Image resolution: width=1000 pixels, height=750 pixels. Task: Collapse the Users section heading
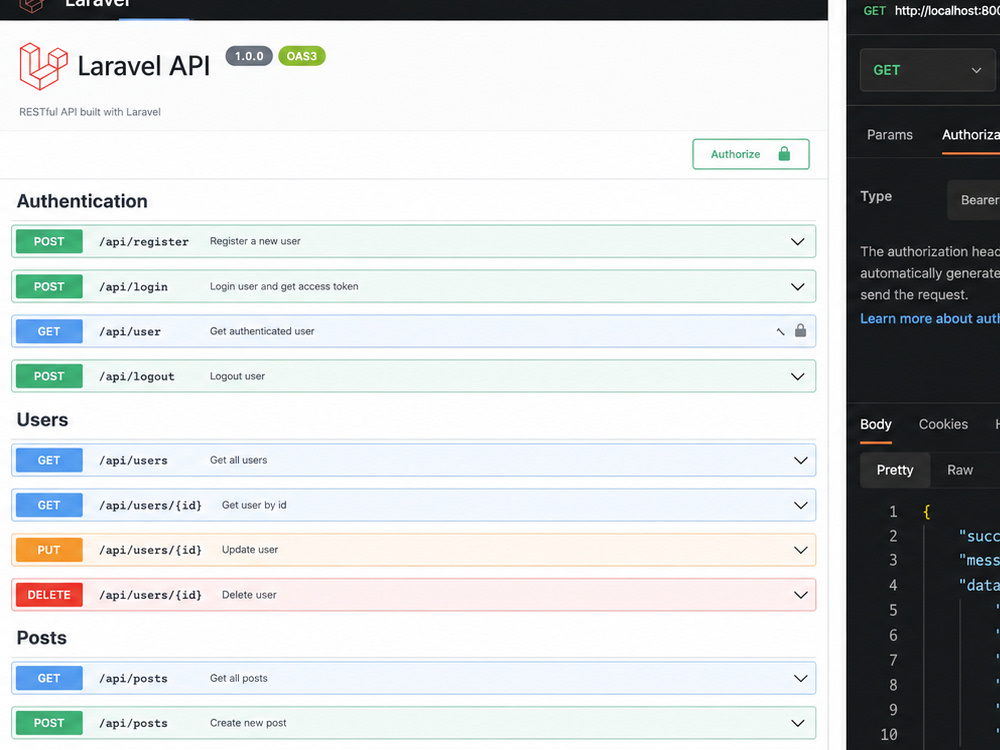(42, 420)
